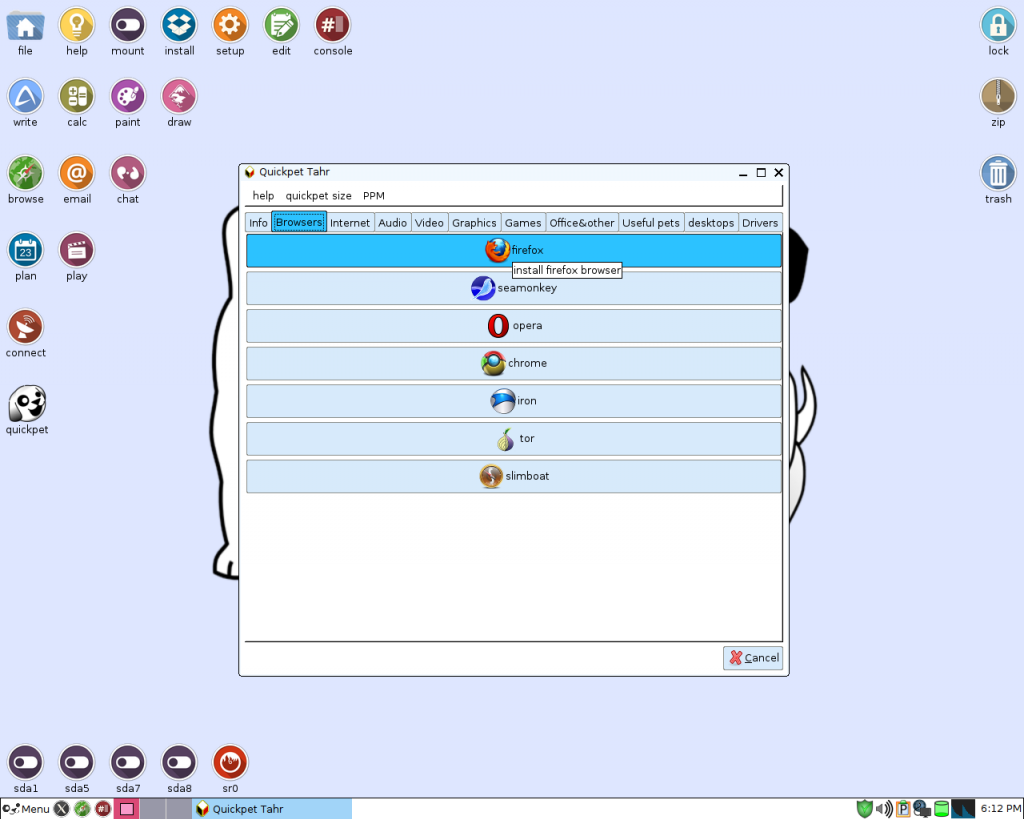1024x819 pixels.
Task: Click the X icon in taskbar
Action: (61, 809)
